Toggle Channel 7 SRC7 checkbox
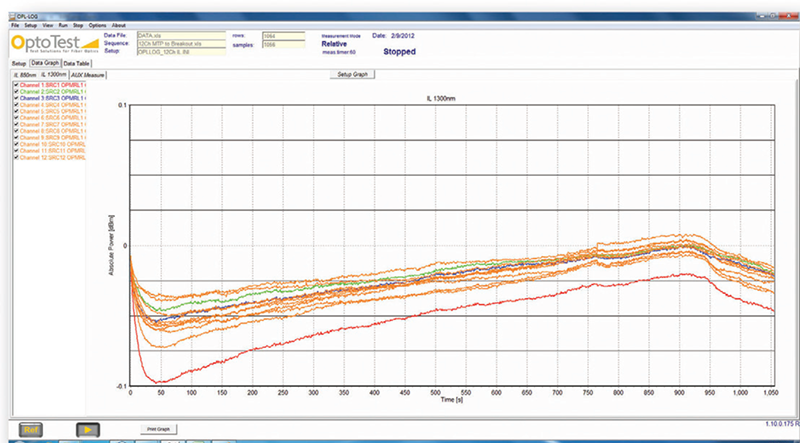The height and width of the screenshot is (443, 800). coord(16,124)
